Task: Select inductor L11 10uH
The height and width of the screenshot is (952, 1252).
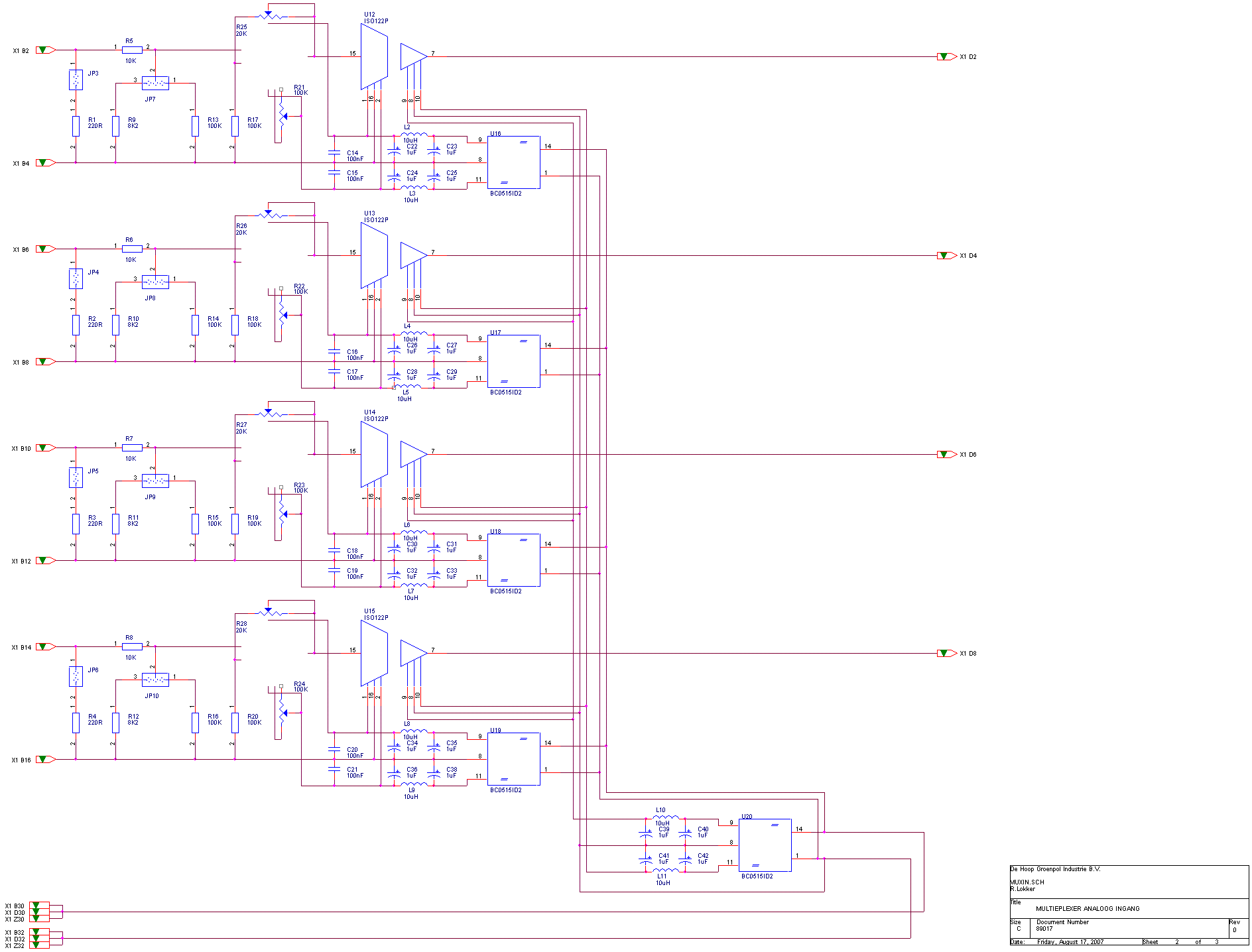Action: pyautogui.click(x=665, y=870)
